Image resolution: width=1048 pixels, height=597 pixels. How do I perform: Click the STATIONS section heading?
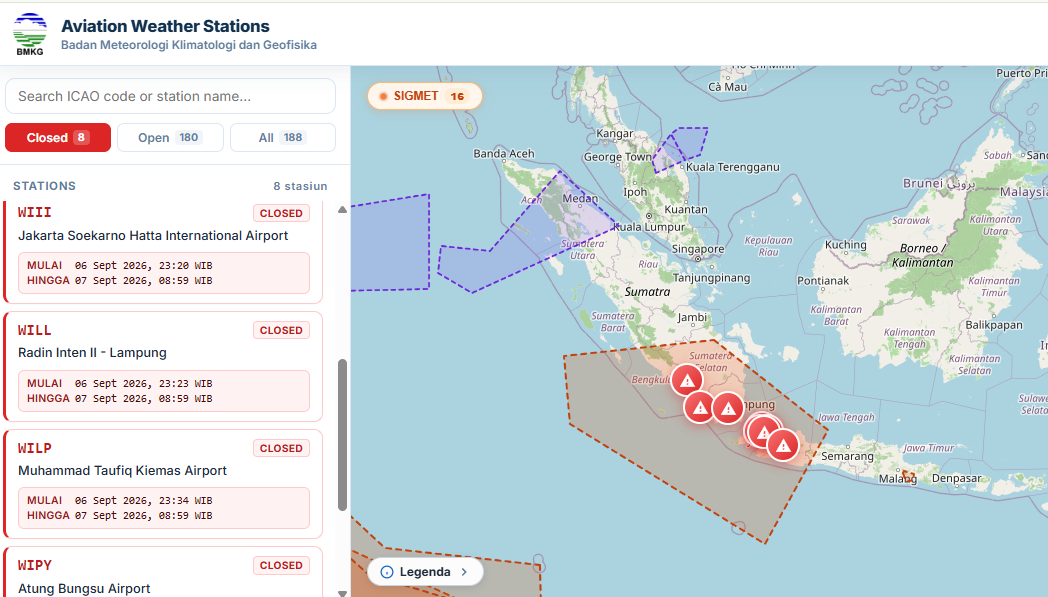pyautogui.click(x=45, y=186)
